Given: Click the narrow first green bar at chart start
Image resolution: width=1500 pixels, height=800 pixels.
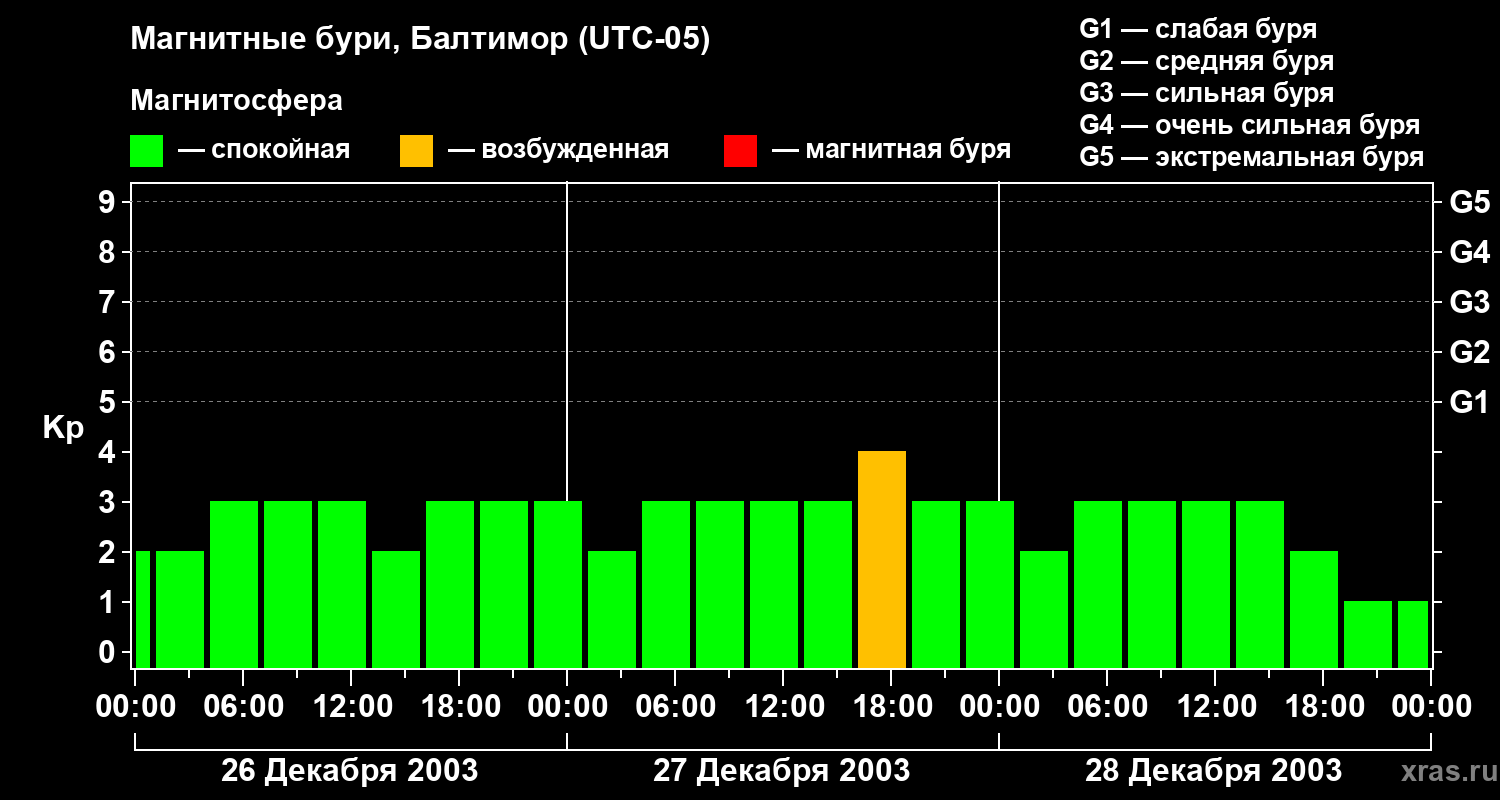Looking at the screenshot, I should pos(142,609).
